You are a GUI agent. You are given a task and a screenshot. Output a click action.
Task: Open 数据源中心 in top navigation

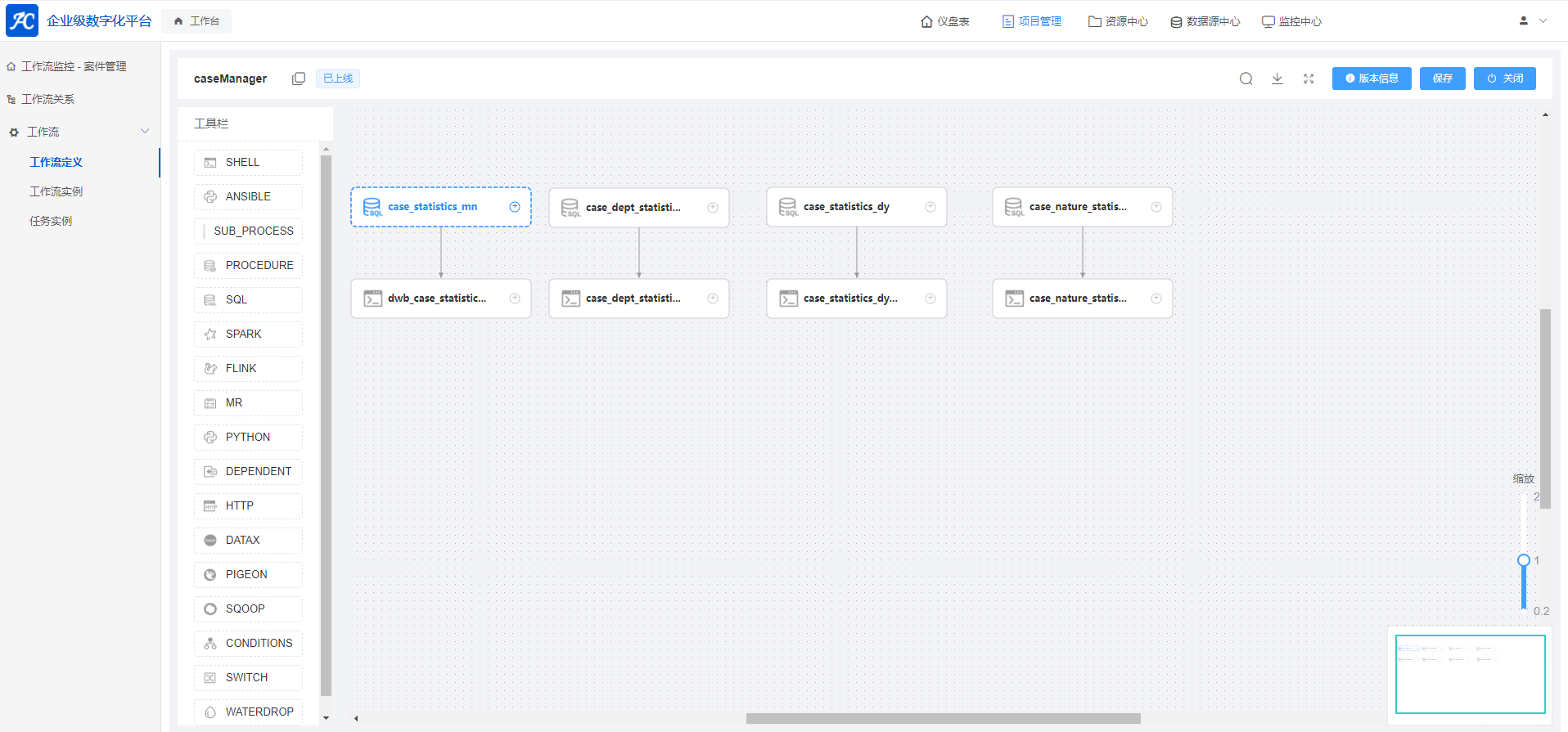1205,21
